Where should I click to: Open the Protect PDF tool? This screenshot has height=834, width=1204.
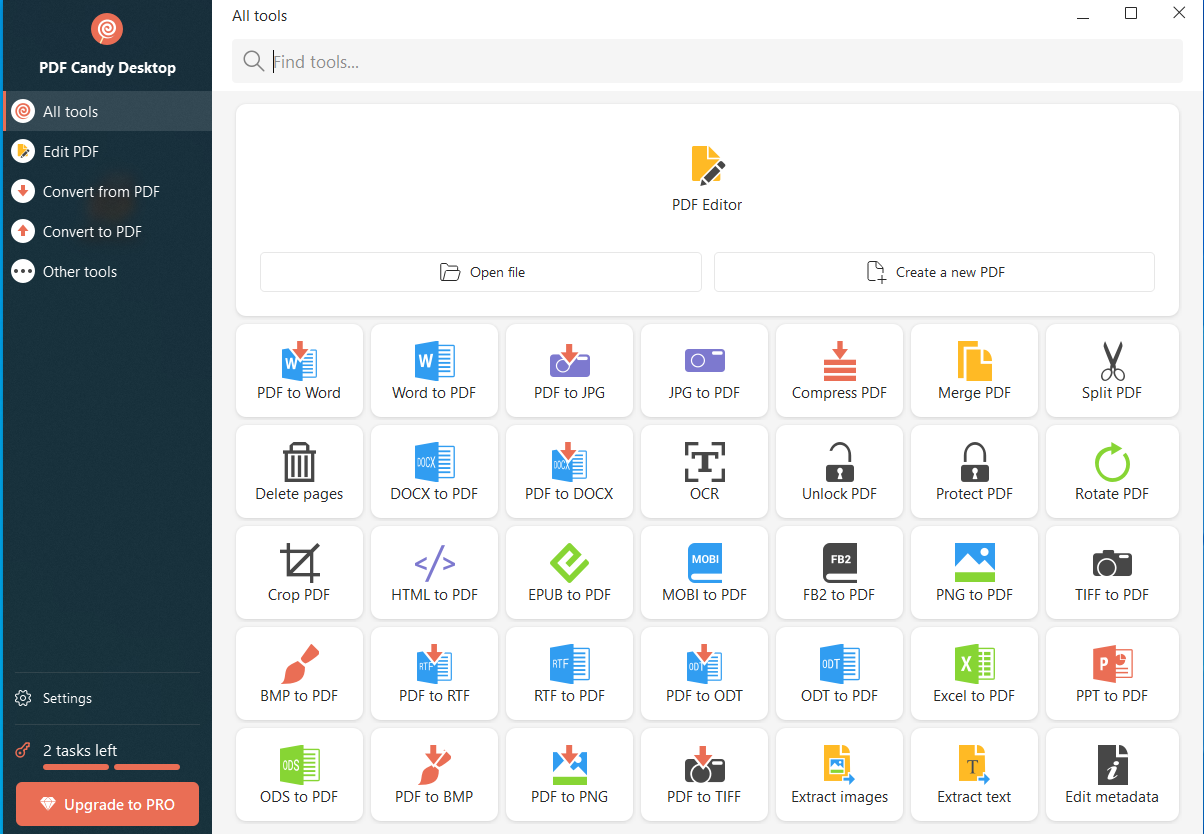[x=974, y=472]
